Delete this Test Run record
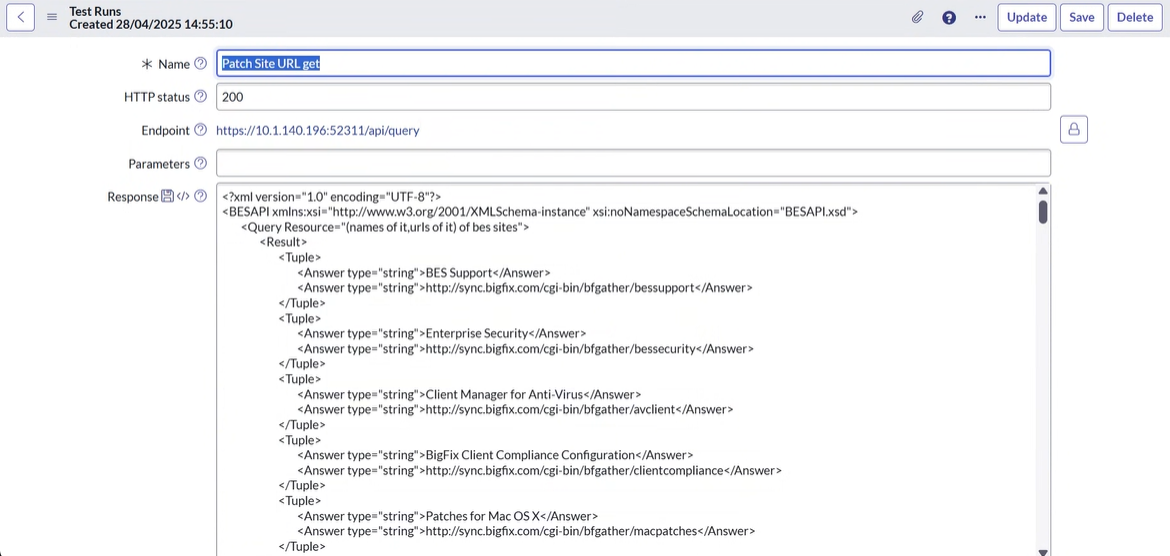1170x556 pixels. point(1134,17)
